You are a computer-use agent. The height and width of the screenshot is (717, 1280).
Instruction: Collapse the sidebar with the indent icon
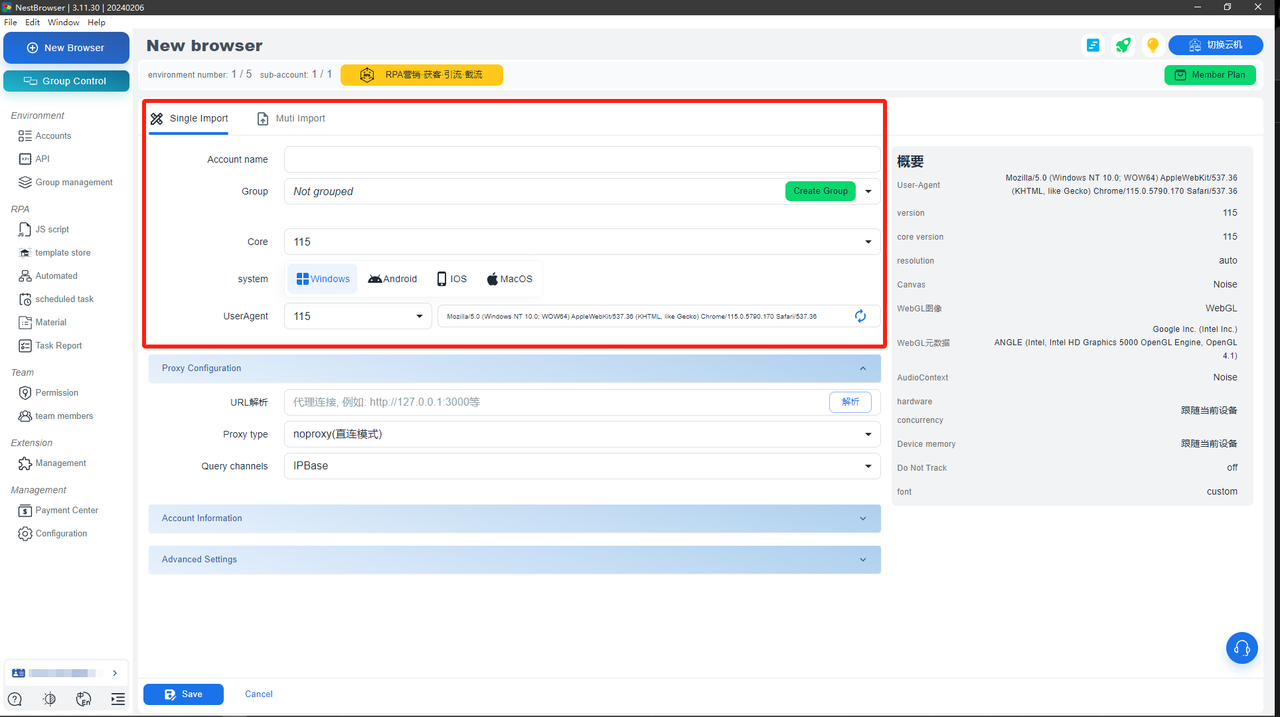click(x=118, y=699)
